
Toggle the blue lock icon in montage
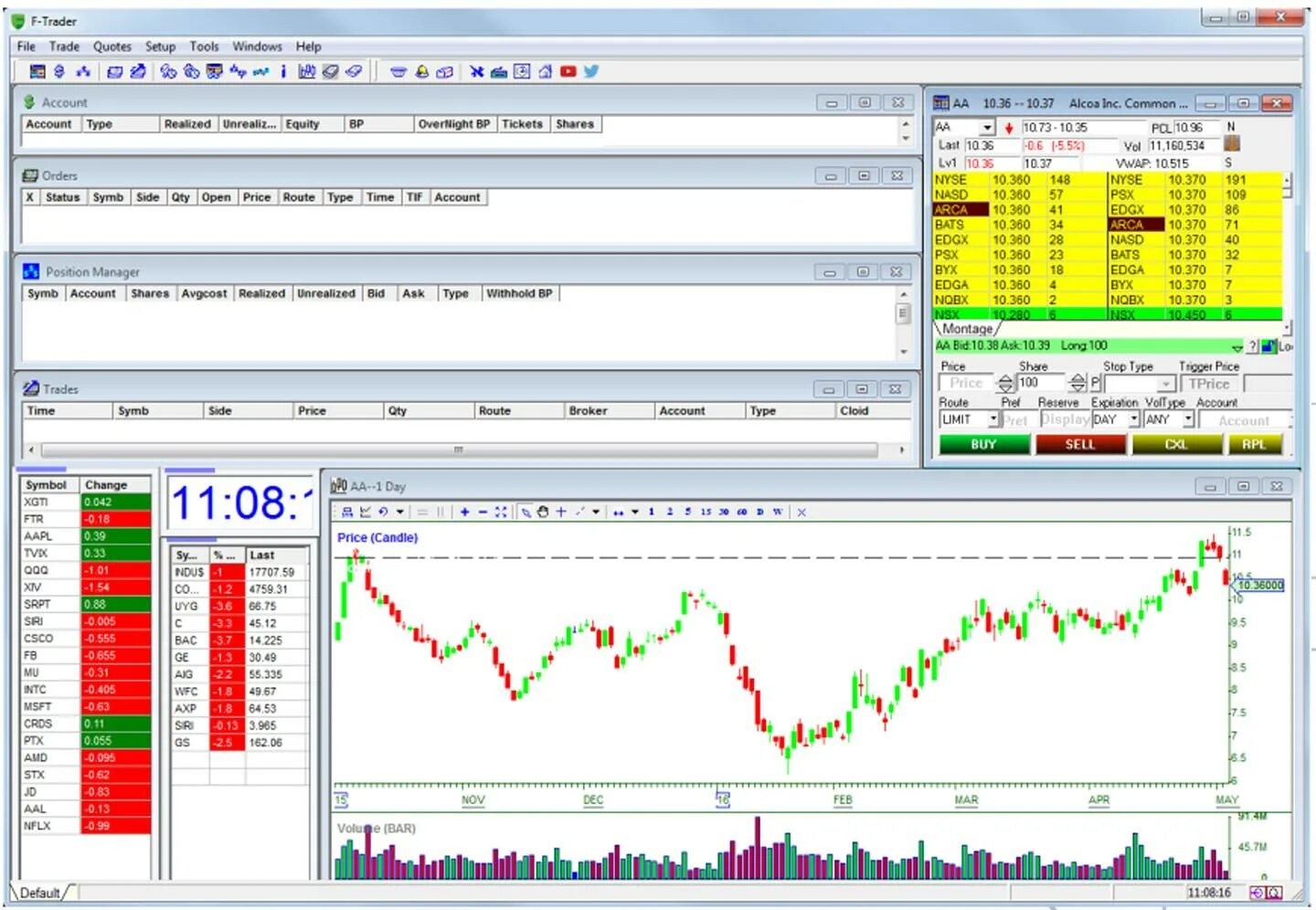(x=1268, y=346)
